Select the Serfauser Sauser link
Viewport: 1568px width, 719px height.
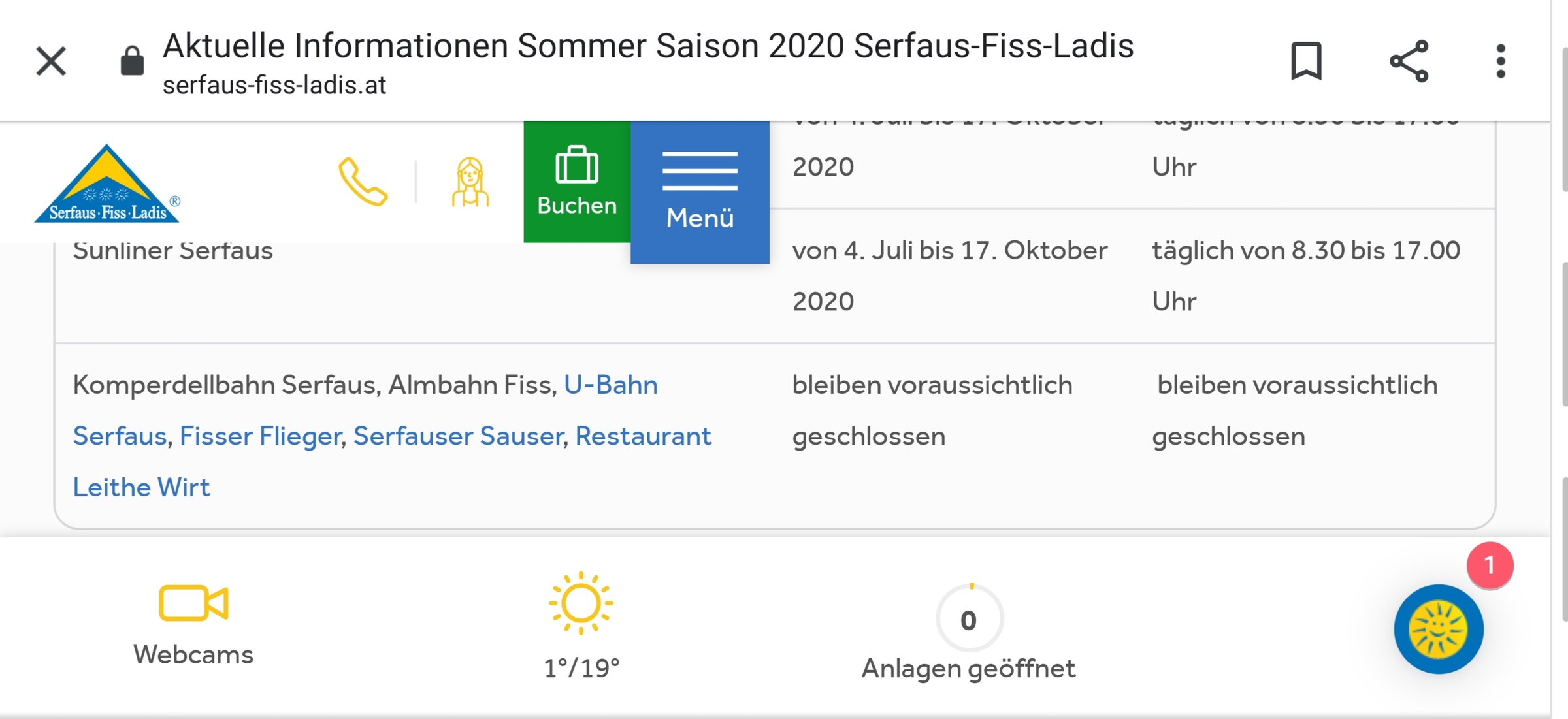[458, 436]
